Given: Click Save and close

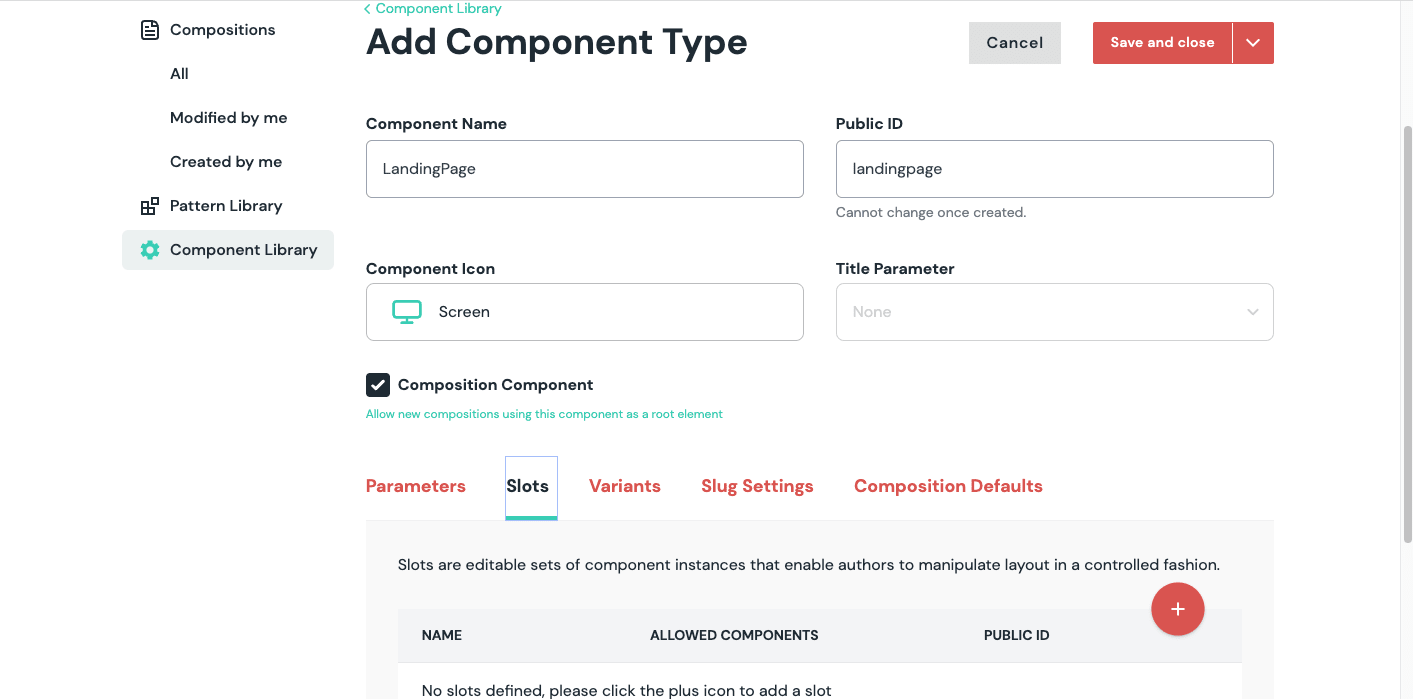Looking at the screenshot, I should click(1162, 43).
